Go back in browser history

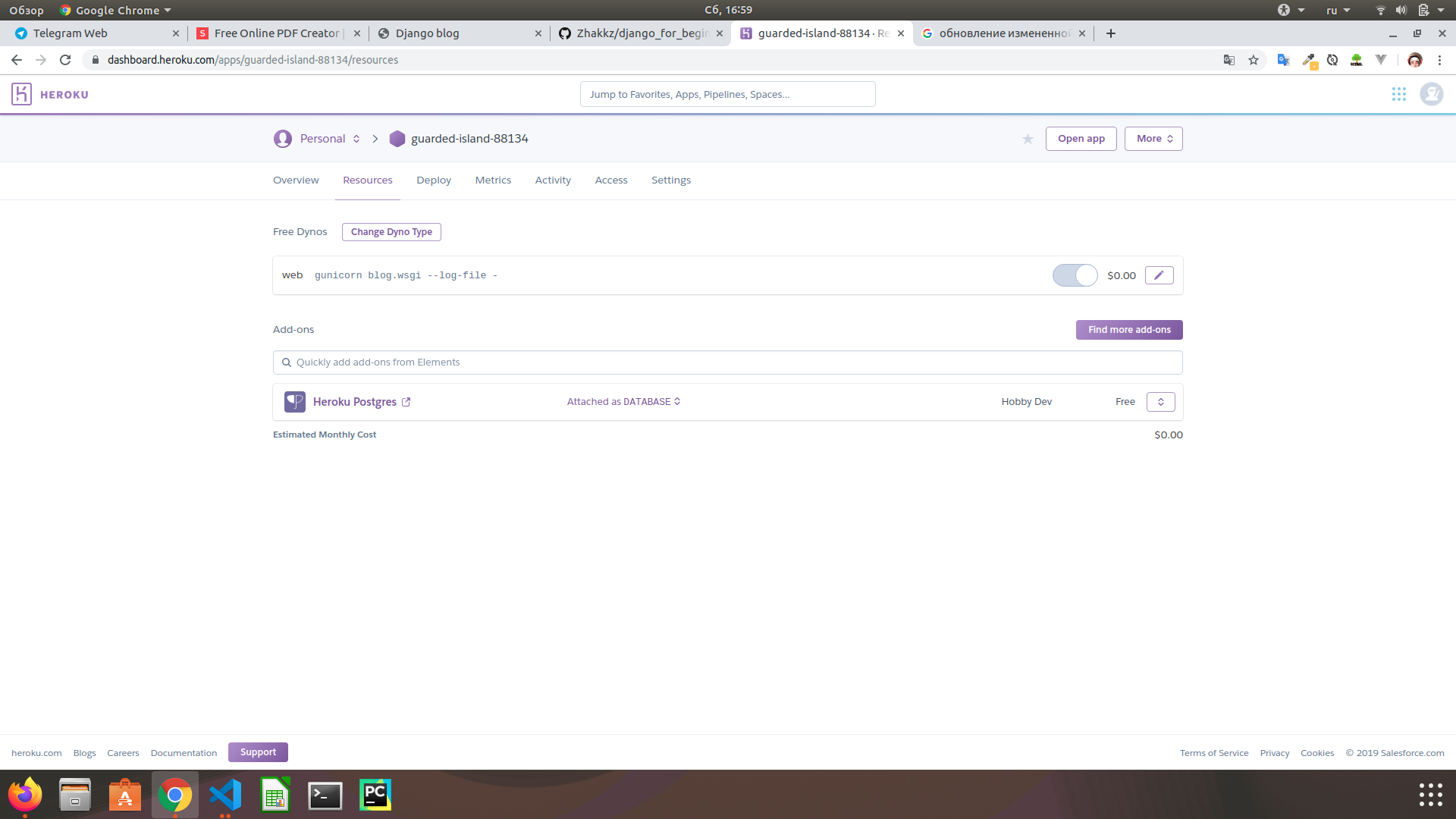(x=17, y=60)
